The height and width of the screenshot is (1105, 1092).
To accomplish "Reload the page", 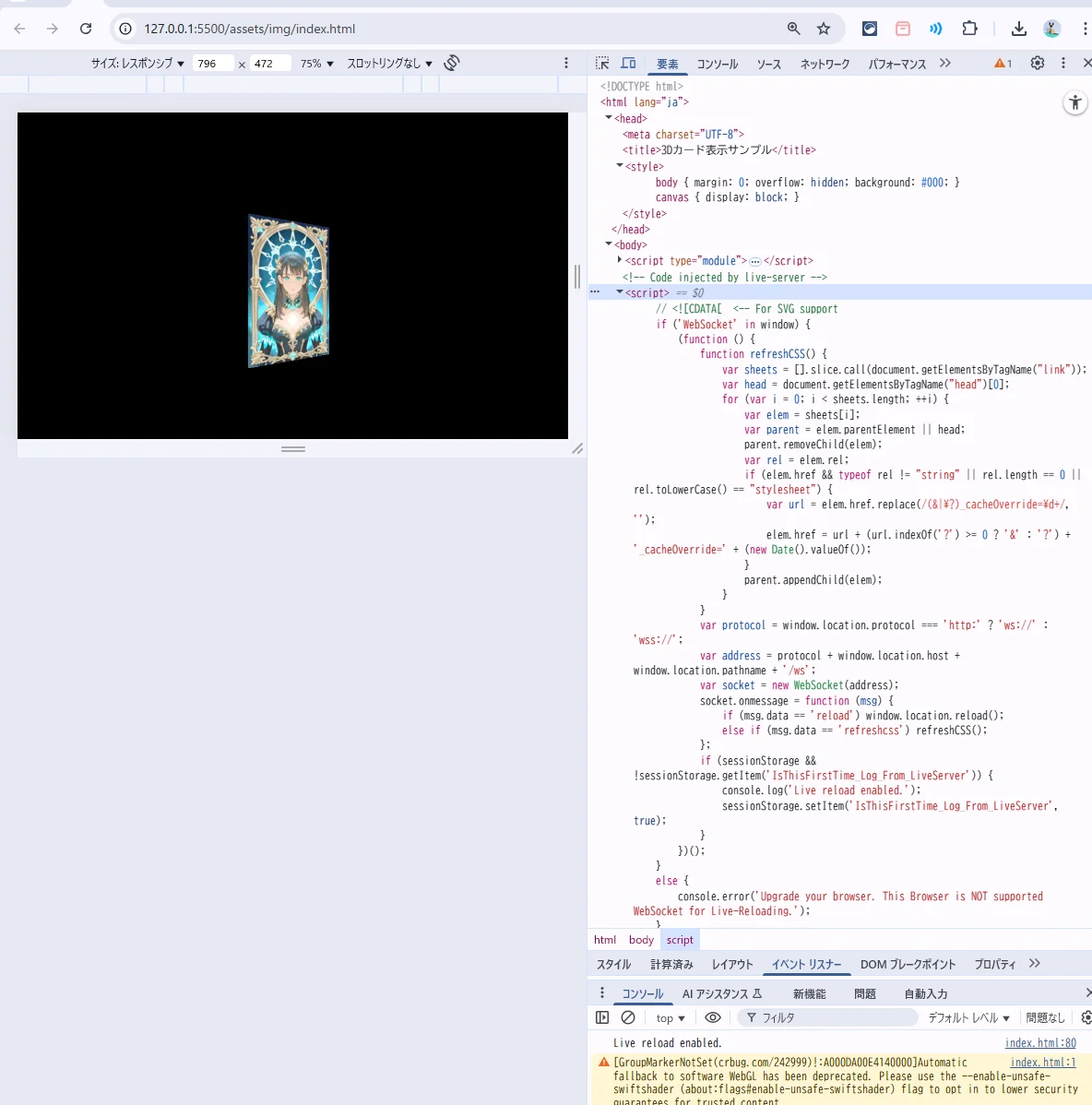I will click(x=86, y=29).
